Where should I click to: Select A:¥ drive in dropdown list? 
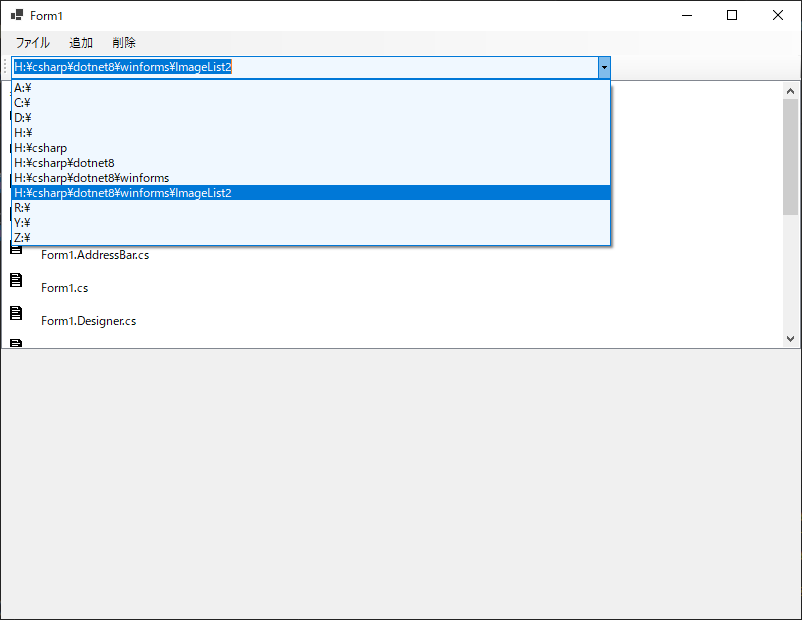point(311,88)
